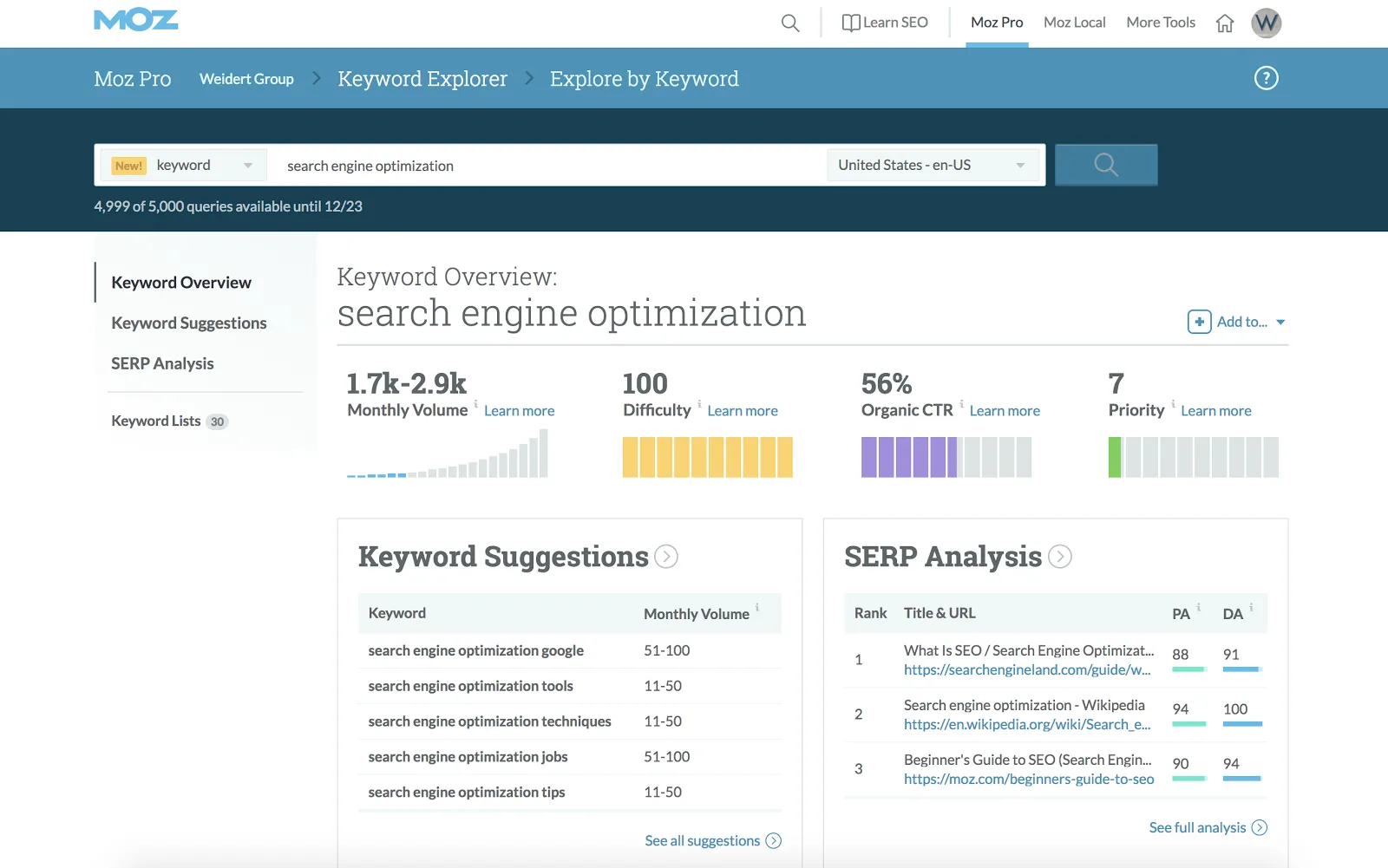The image size is (1388, 868).
Task: Open More Tools menu
Action: click(1161, 23)
